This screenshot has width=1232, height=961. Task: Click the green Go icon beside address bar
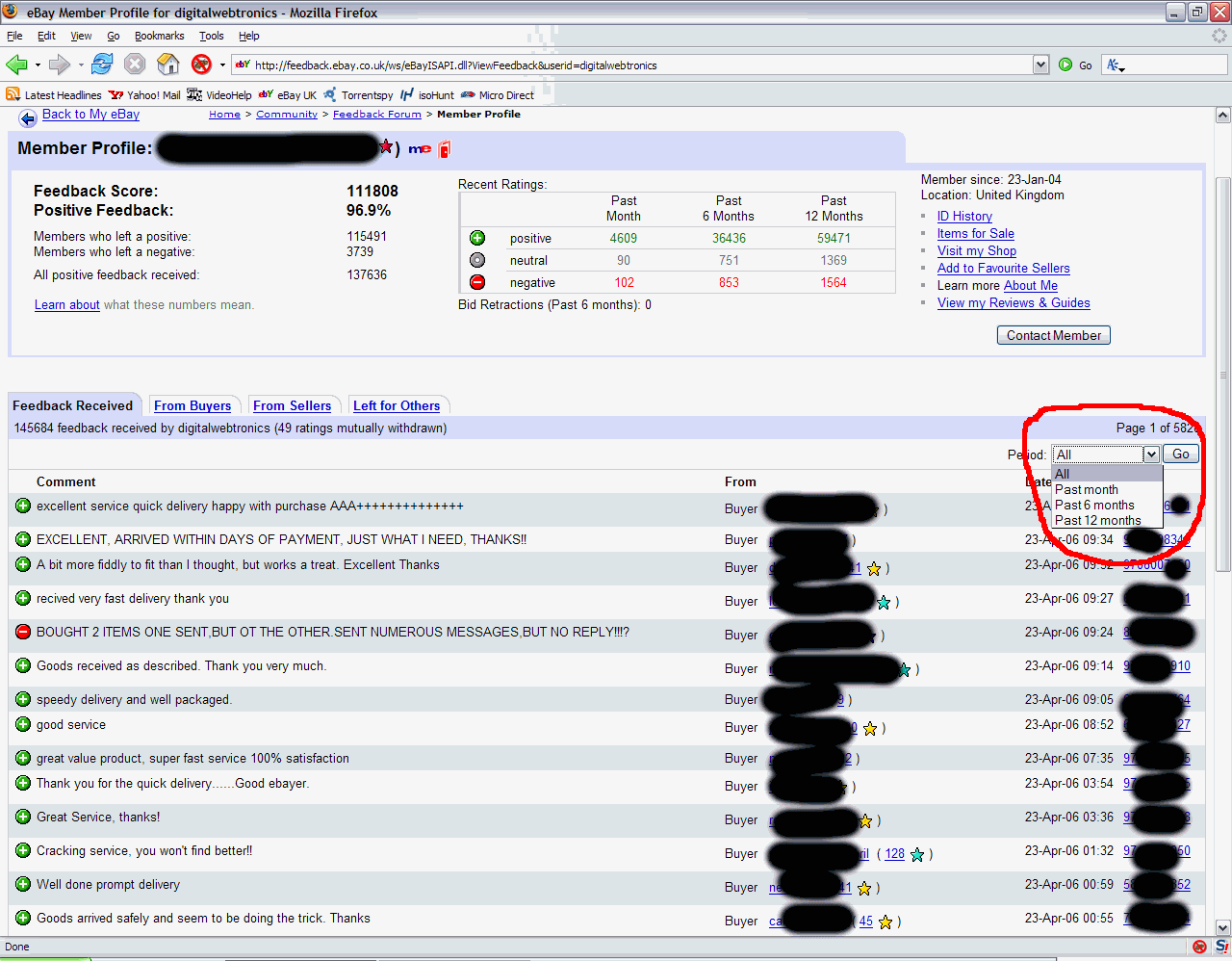pyautogui.click(x=1065, y=65)
